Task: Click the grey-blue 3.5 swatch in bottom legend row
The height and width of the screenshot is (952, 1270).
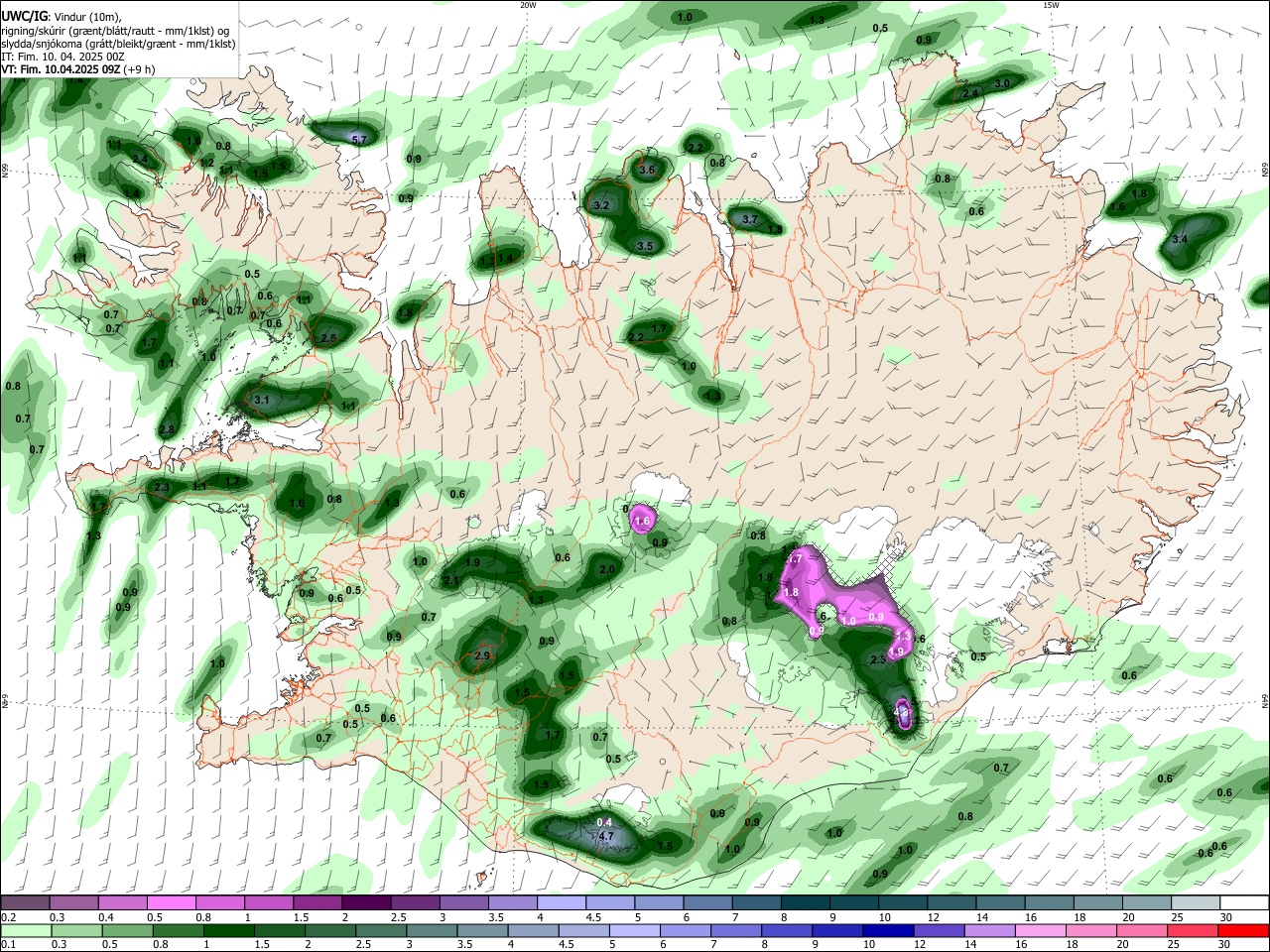Action: 482,930
